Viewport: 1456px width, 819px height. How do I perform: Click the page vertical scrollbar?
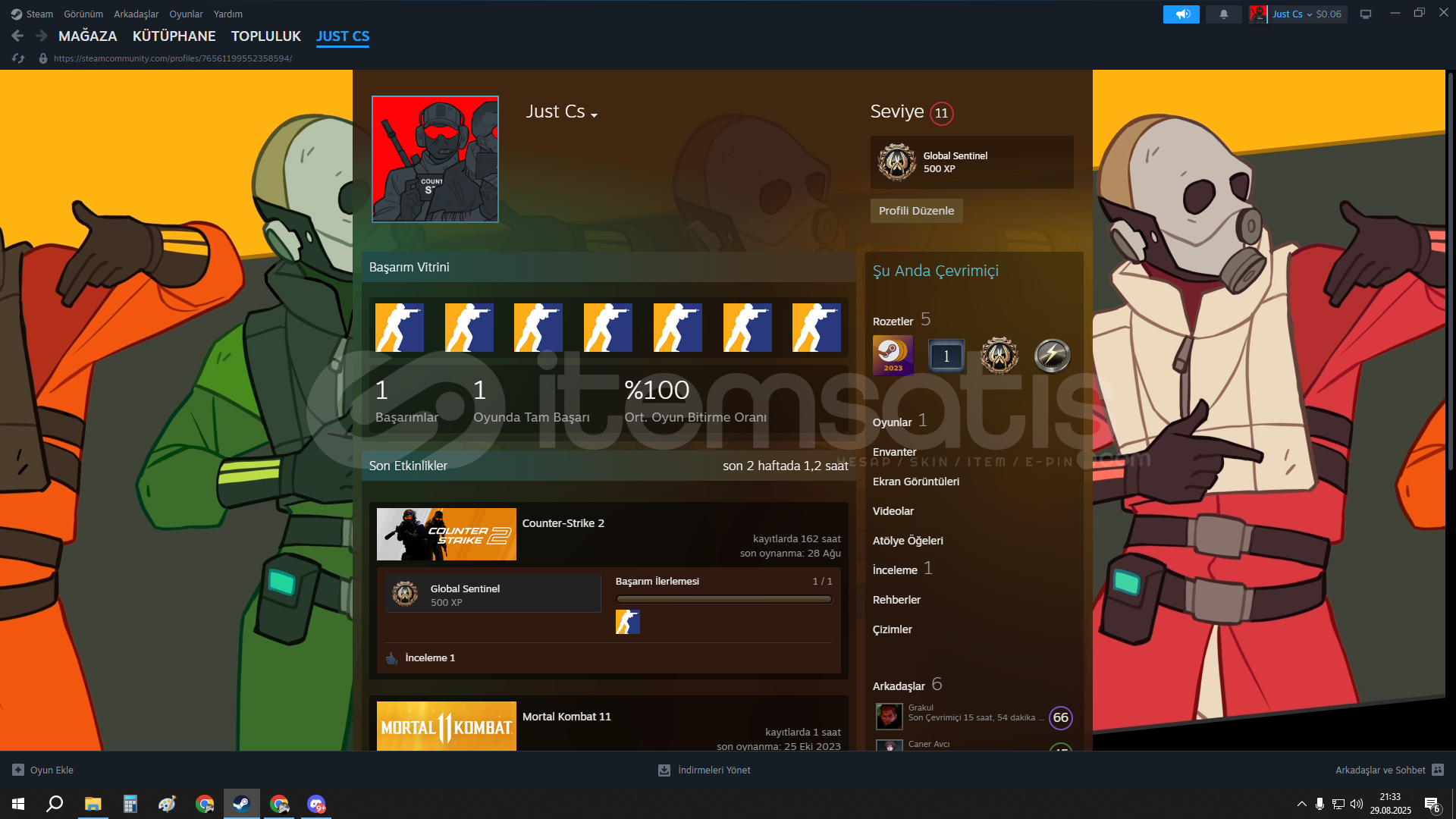tap(1450, 273)
